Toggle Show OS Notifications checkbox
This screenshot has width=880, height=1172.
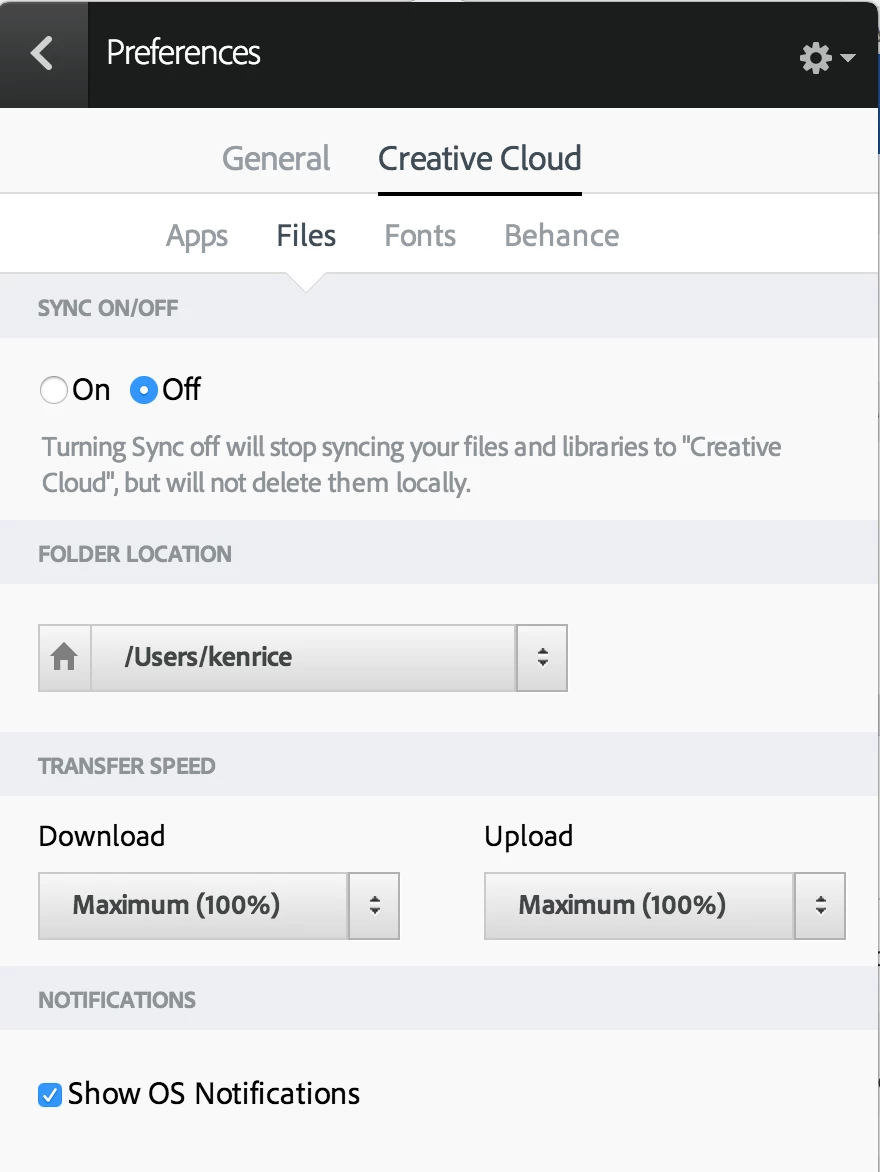tap(50, 1095)
